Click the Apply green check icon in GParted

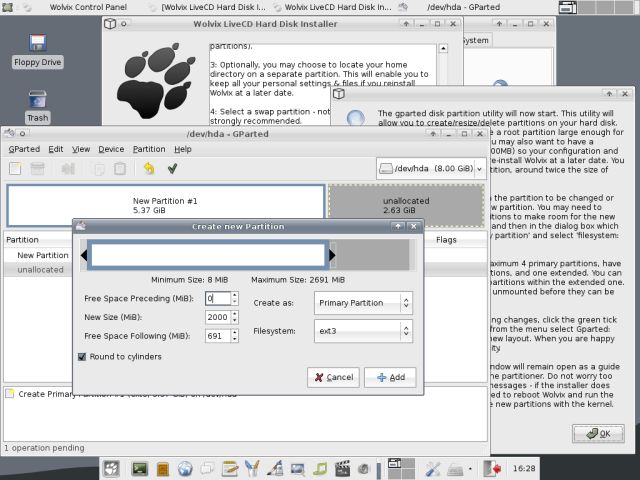173,169
